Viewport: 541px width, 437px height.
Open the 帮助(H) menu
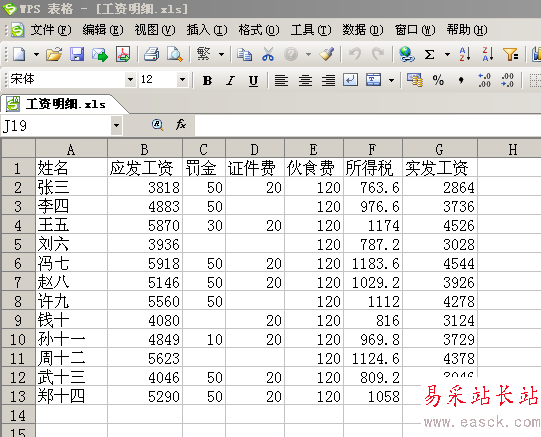pos(467,30)
